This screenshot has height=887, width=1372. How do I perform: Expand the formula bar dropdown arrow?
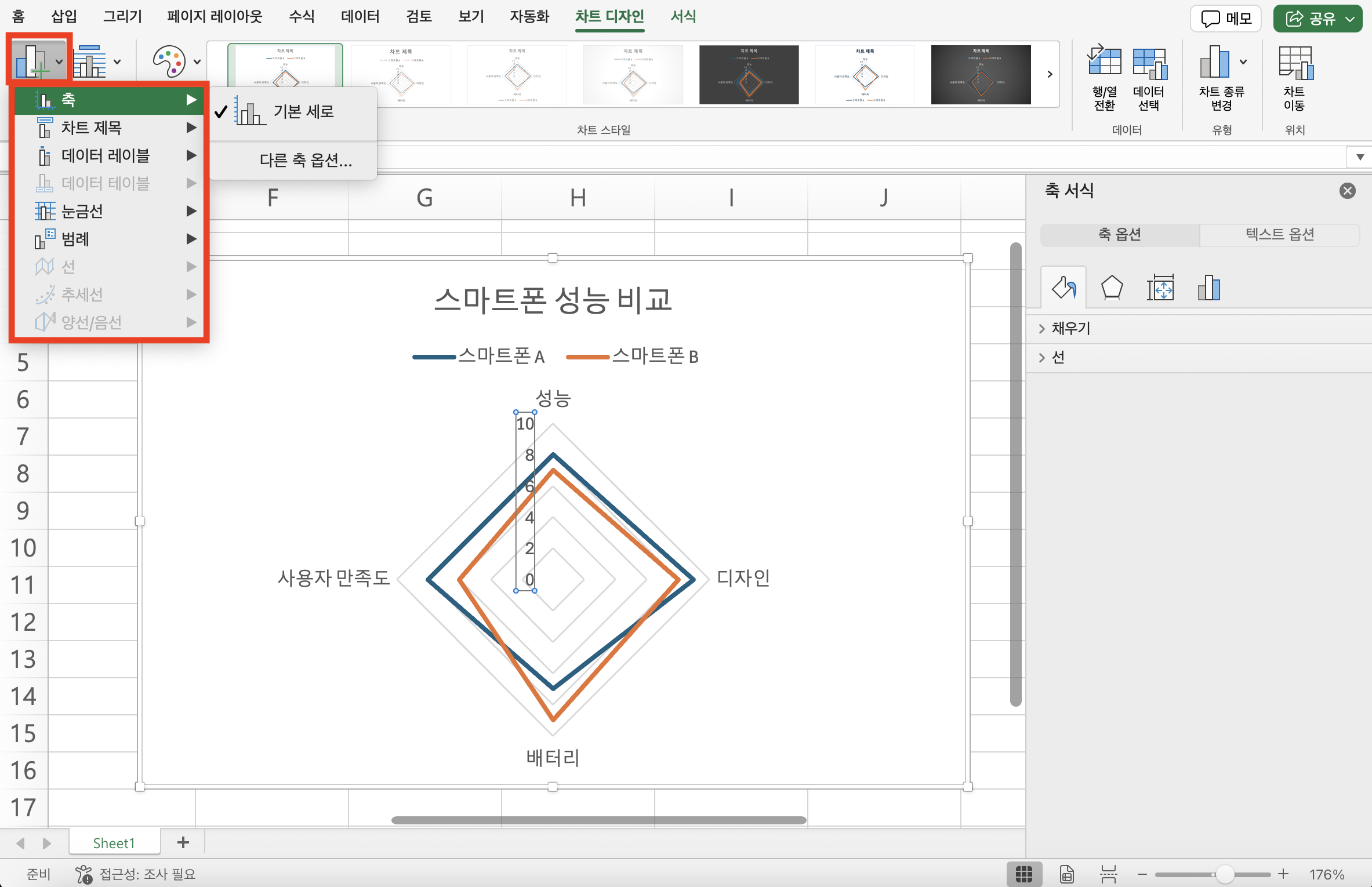pos(1360,157)
